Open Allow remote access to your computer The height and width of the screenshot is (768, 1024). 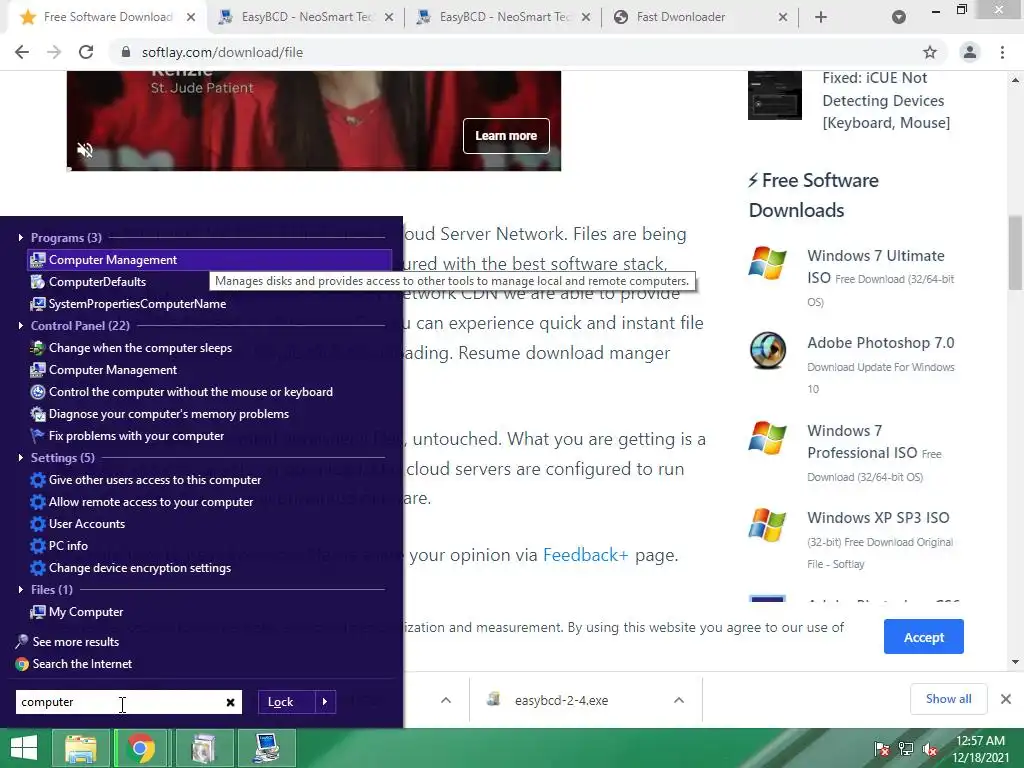tap(151, 502)
